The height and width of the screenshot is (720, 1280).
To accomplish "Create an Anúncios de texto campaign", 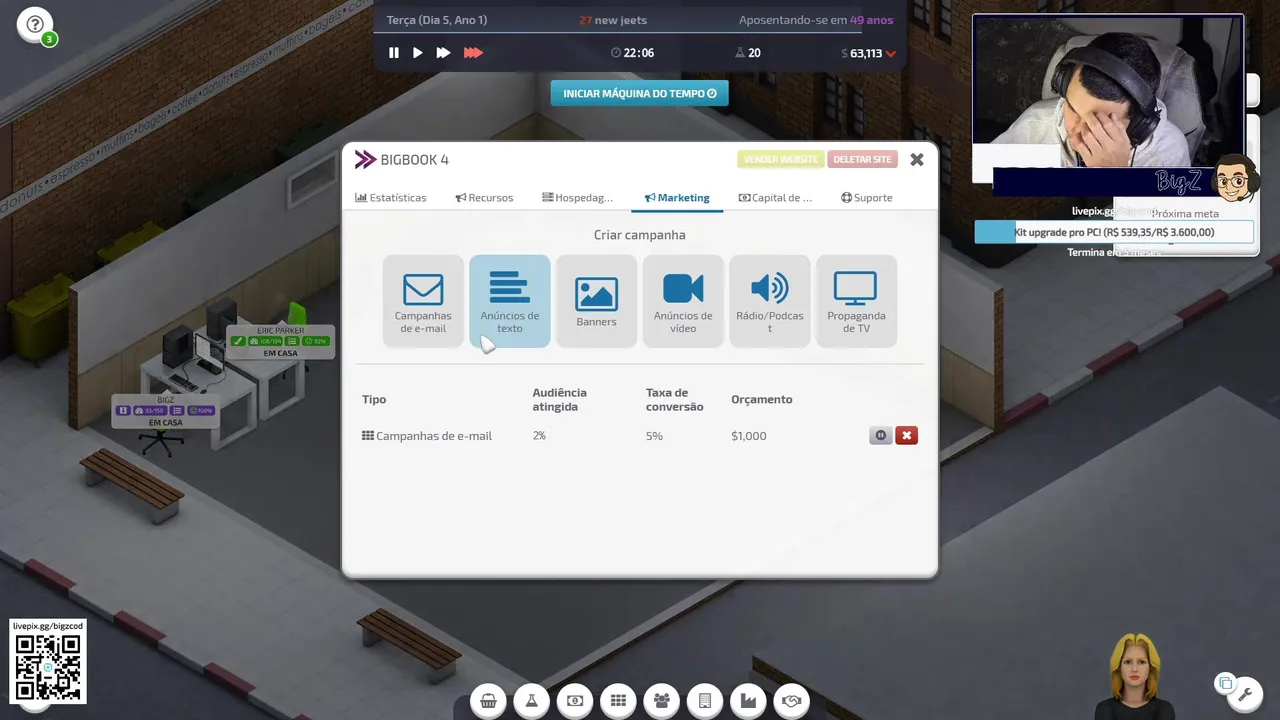I will [510, 301].
